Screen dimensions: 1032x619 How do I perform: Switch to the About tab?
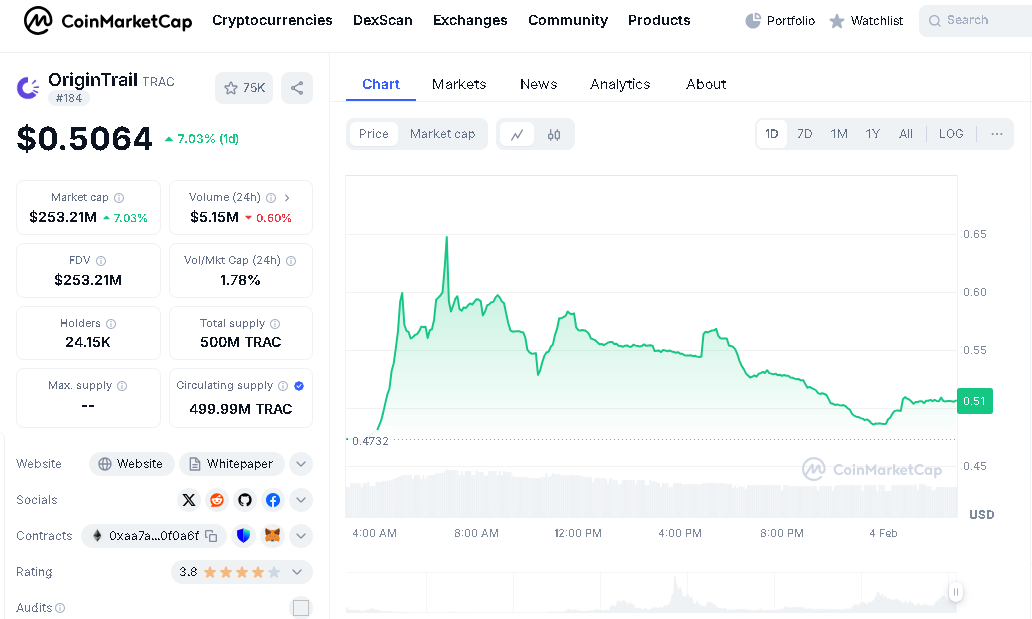[706, 84]
